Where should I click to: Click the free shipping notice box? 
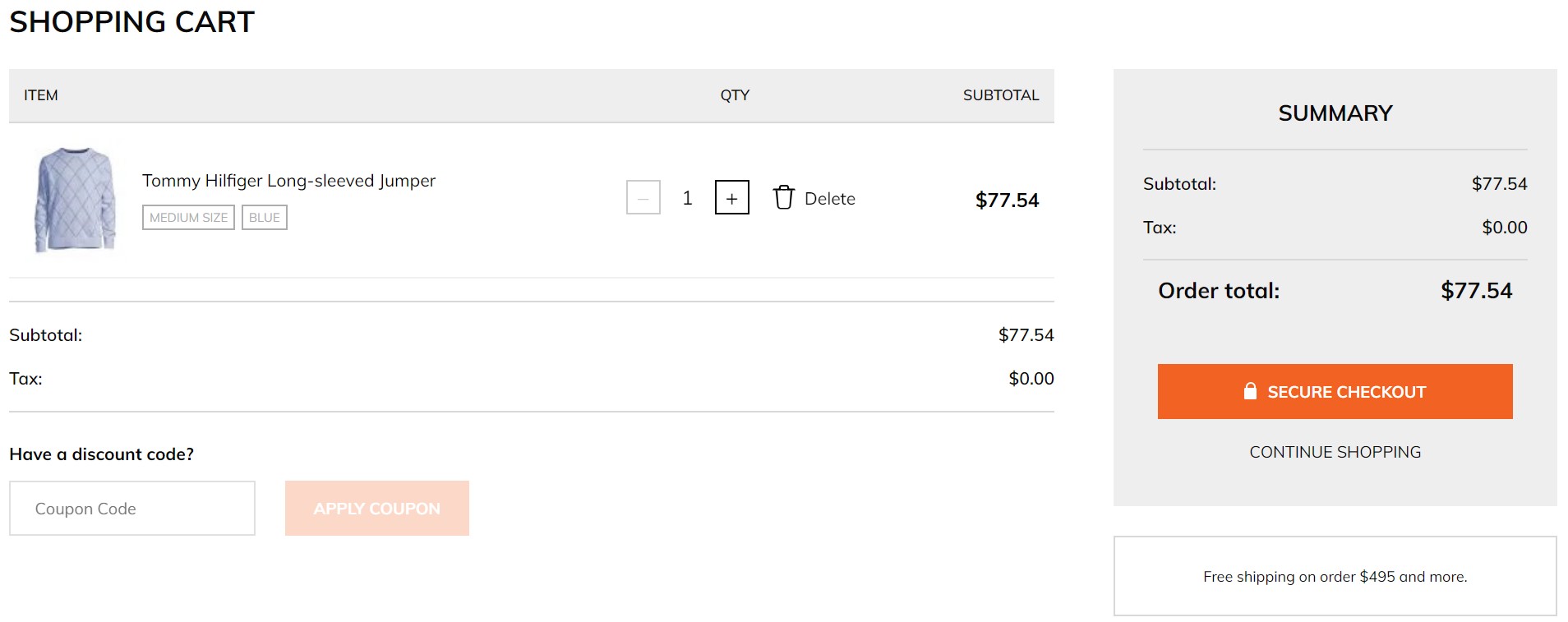click(x=1335, y=576)
